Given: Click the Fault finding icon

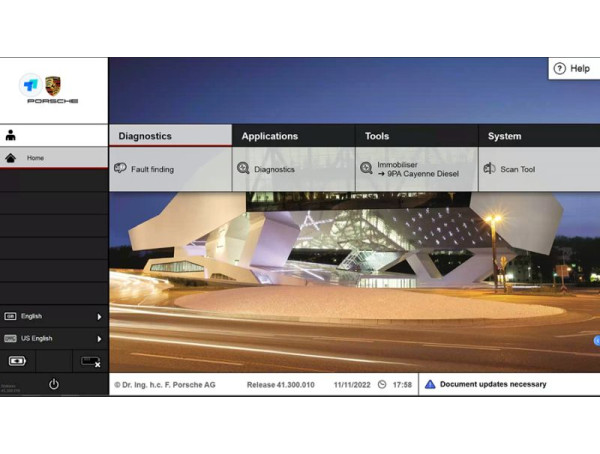Looking at the screenshot, I should 120,169.
